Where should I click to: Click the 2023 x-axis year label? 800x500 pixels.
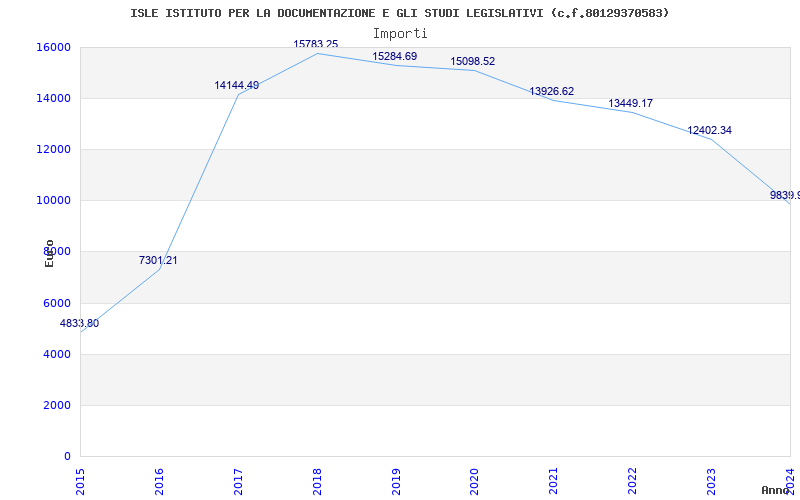tap(711, 481)
